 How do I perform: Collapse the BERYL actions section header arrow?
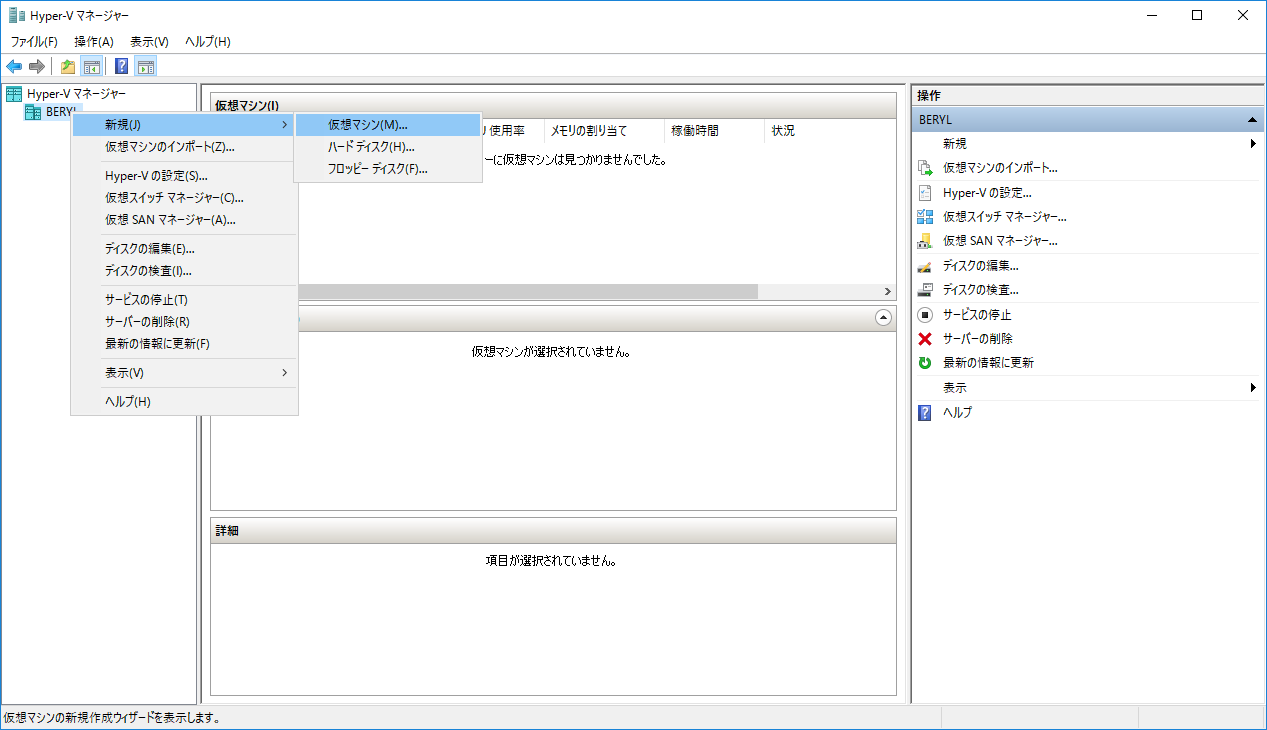pos(1251,120)
